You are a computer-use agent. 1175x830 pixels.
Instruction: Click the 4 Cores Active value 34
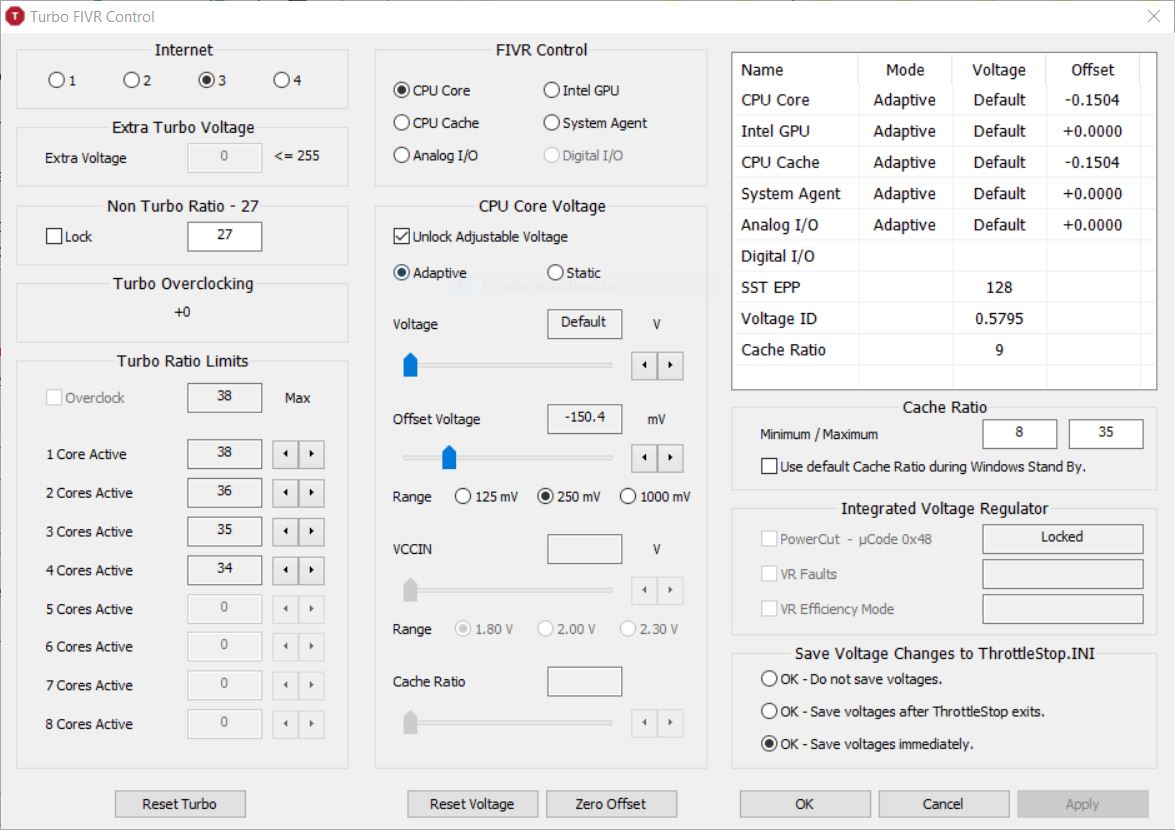tap(225, 569)
